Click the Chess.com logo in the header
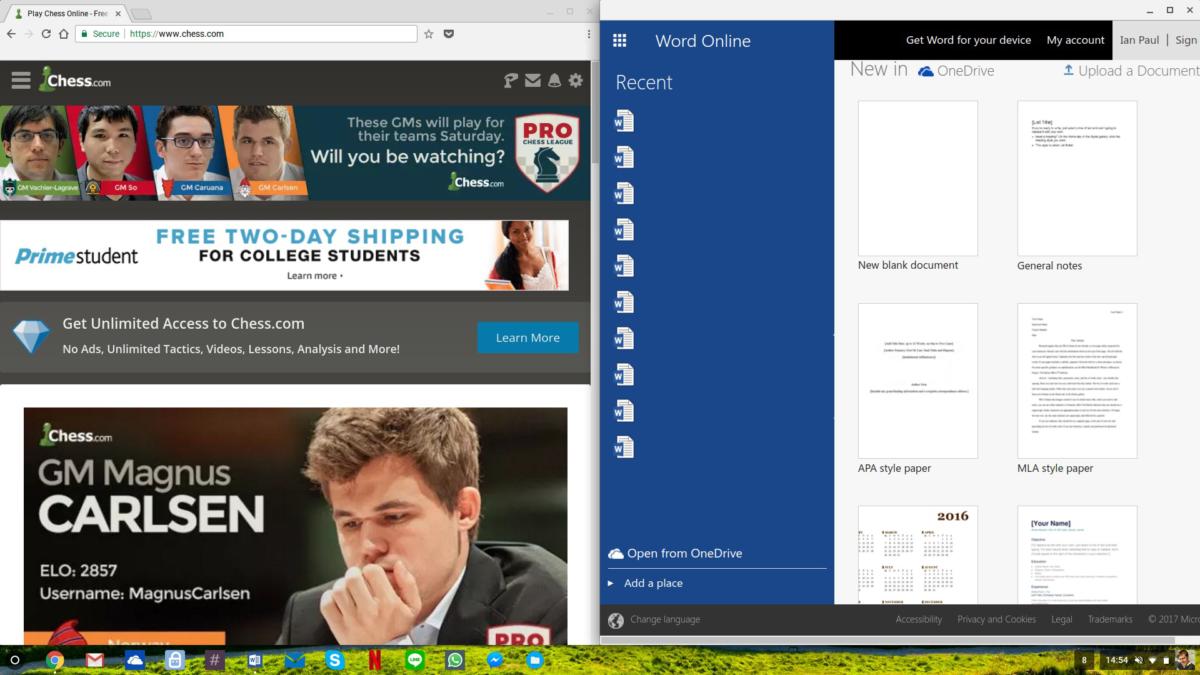This screenshot has width=1200, height=675. [x=75, y=79]
